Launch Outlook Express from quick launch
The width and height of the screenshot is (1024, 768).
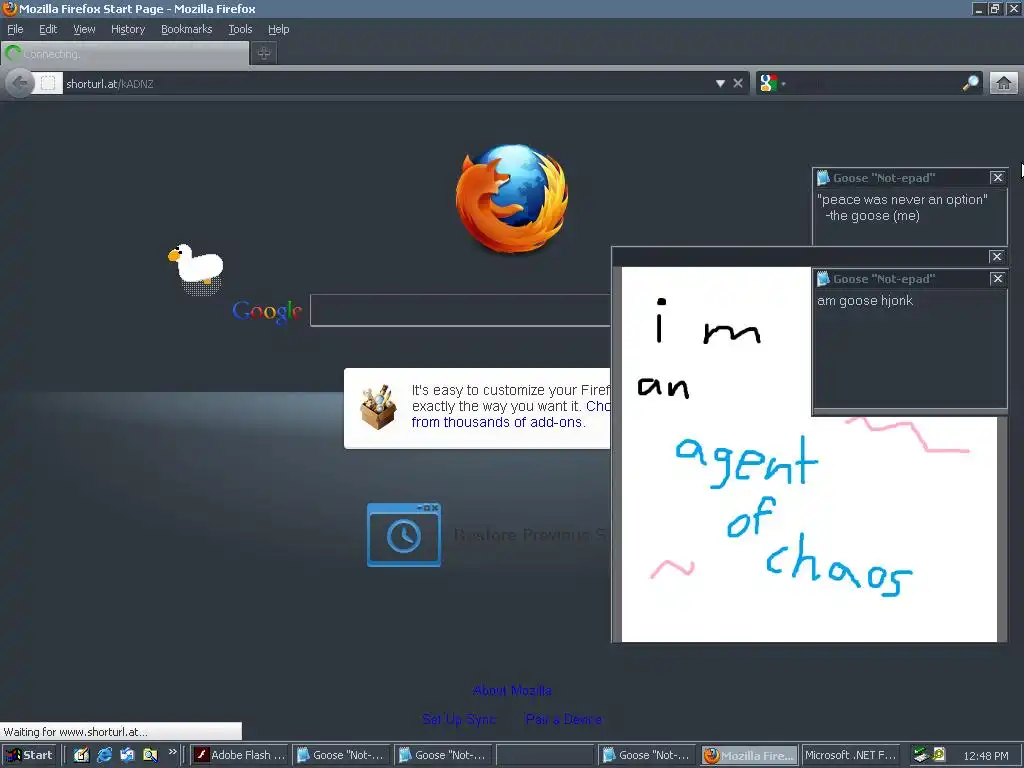click(x=127, y=755)
